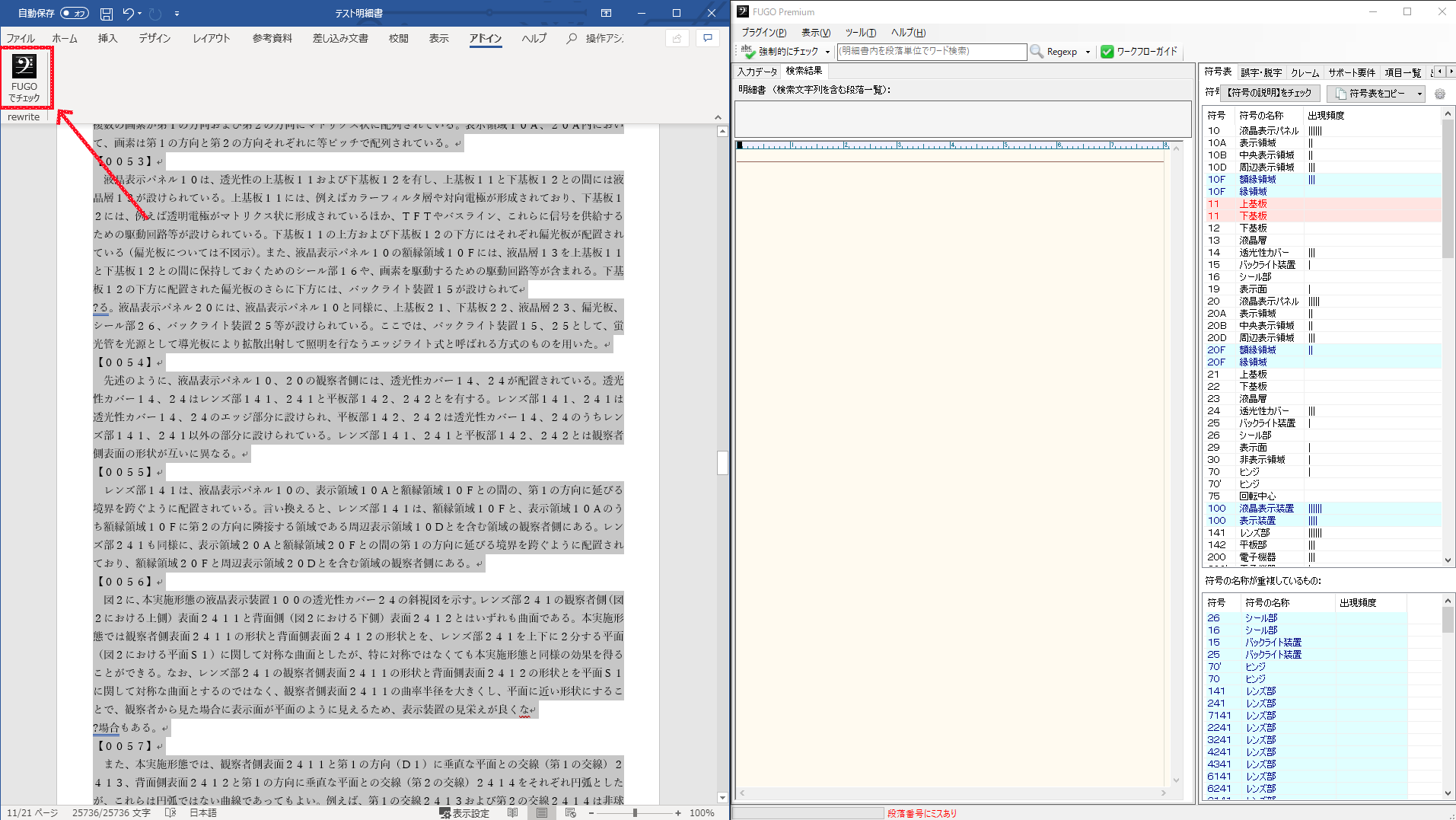Toggle the 自動保存 autosave switch
This screenshot has width=1456, height=820.
75,13
